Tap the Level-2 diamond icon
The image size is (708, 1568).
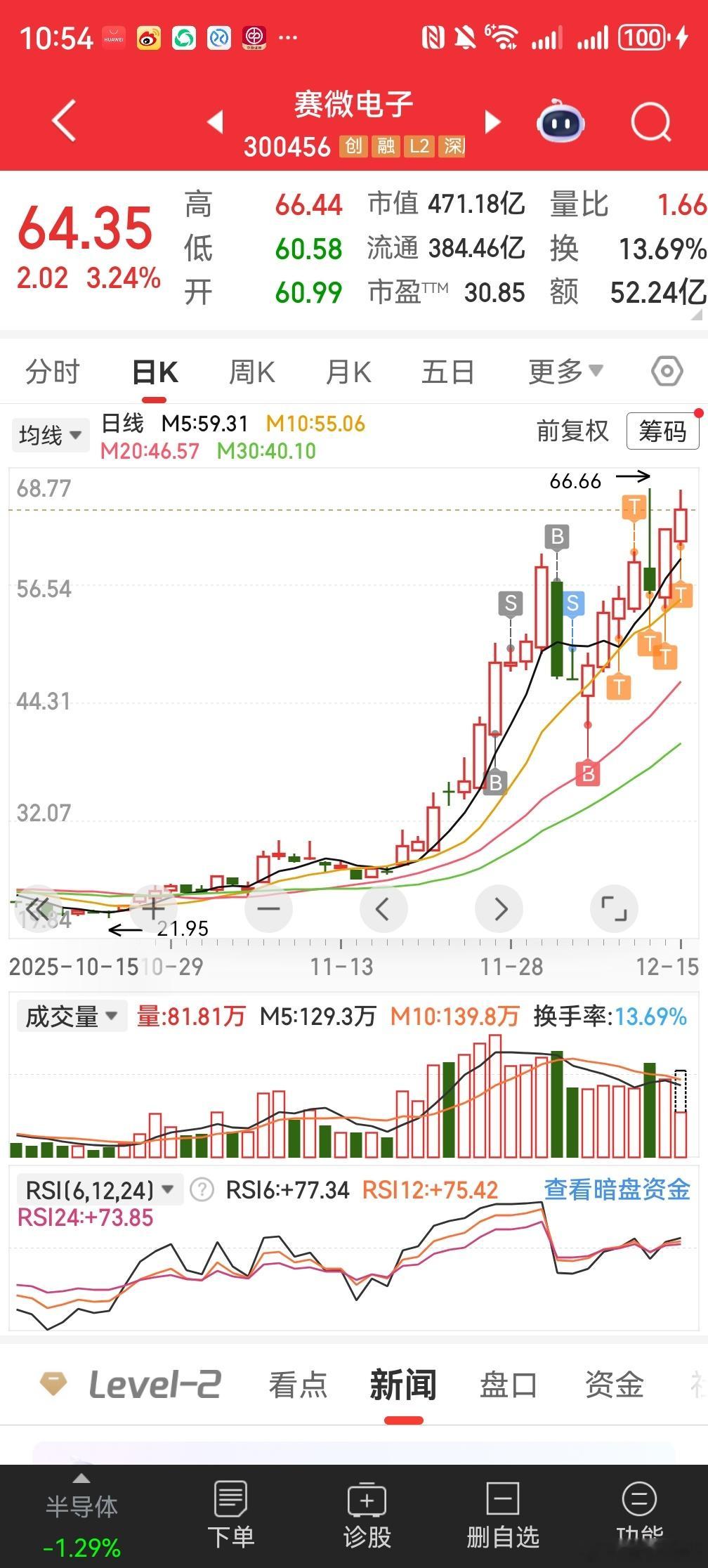tap(53, 1384)
